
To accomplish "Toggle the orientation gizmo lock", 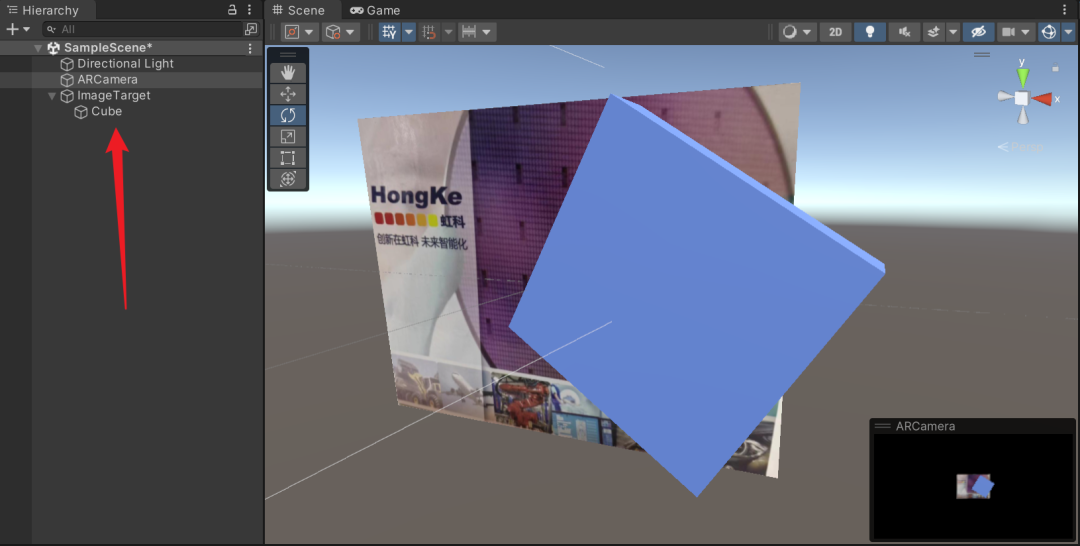I will click(1055, 68).
